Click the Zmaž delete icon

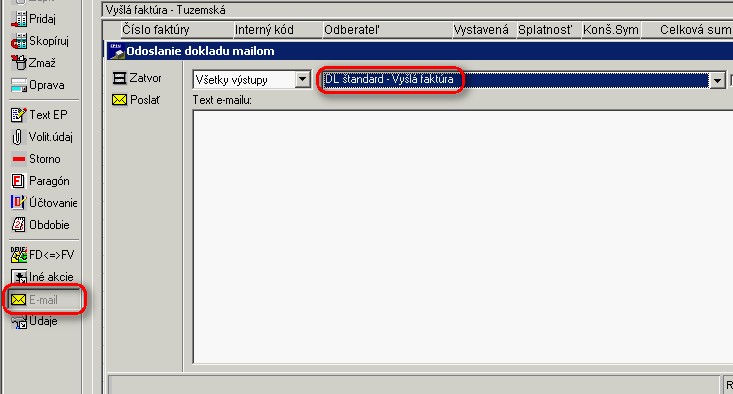(19, 63)
